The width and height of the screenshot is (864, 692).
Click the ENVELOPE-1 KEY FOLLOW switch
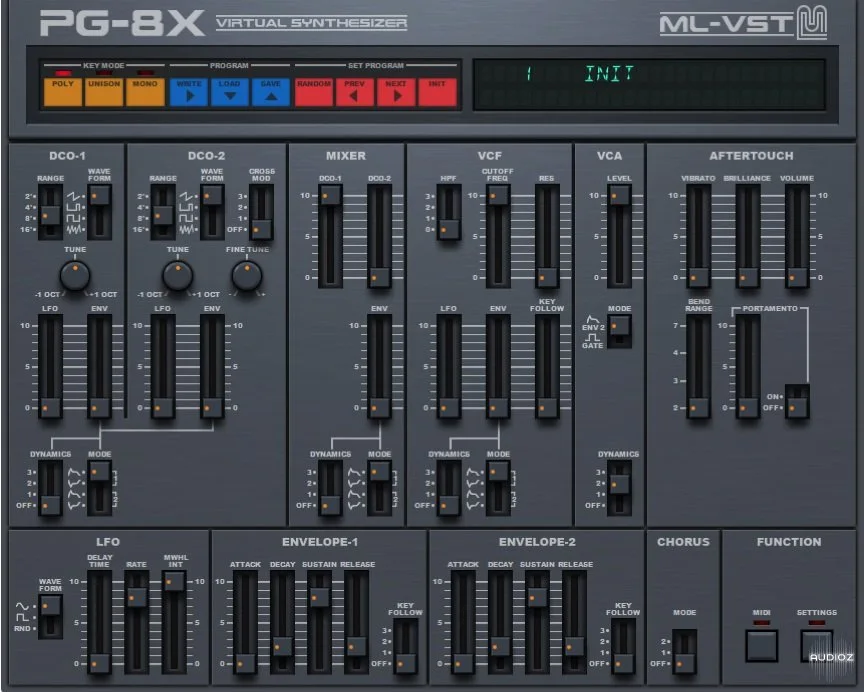pyautogui.click(x=406, y=646)
